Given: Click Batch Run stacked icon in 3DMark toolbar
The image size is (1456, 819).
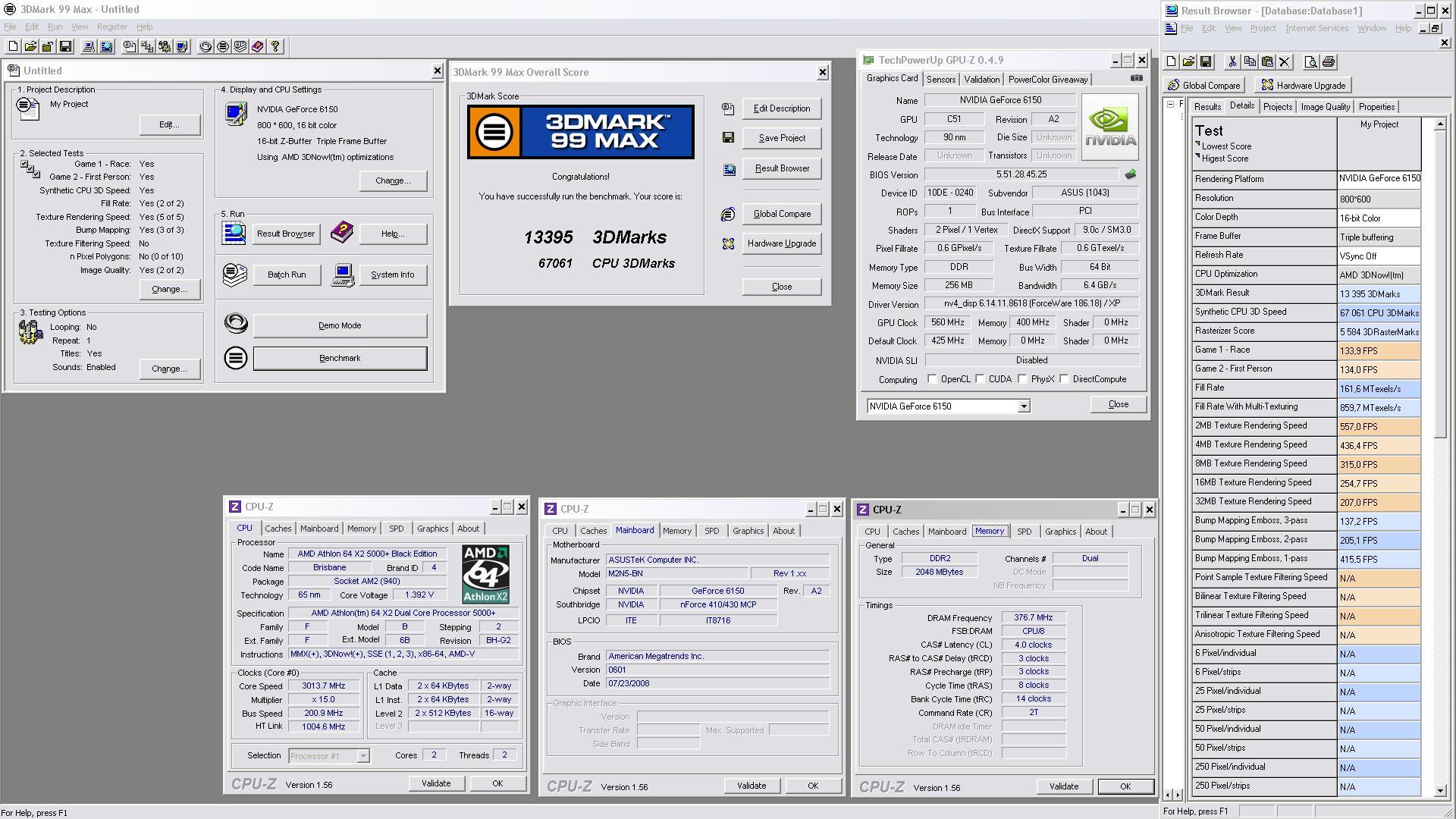Looking at the screenshot, I should (x=240, y=46).
